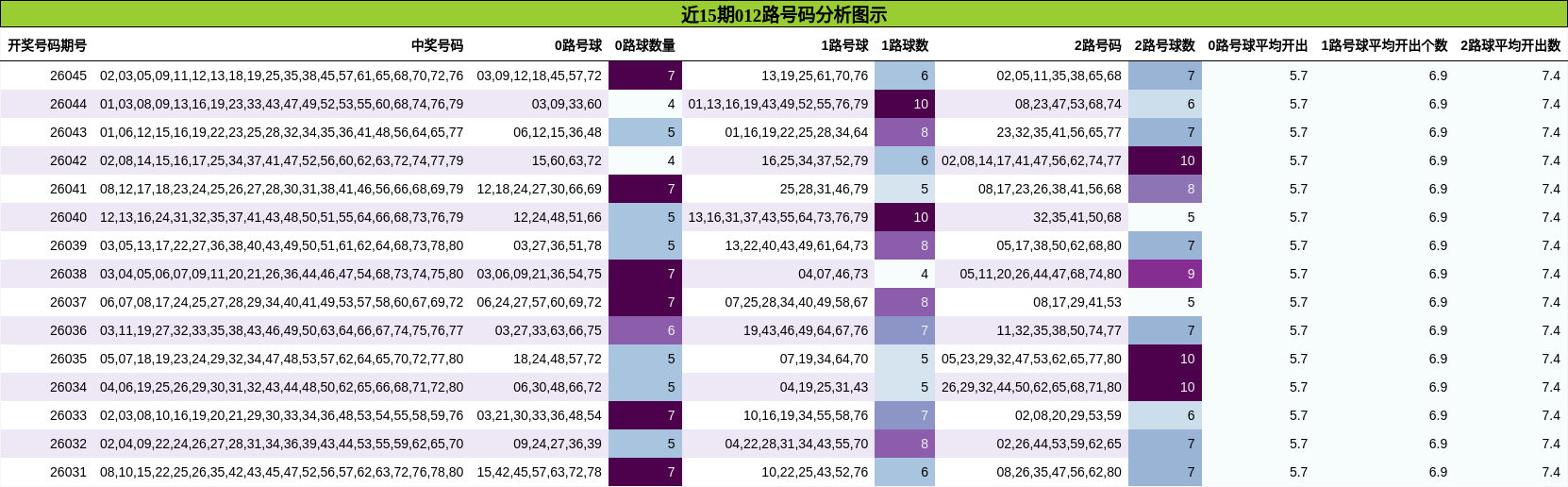The width and height of the screenshot is (1568, 487).
Task: Select winning numbers cell of row 26040
Action: pos(282,217)
